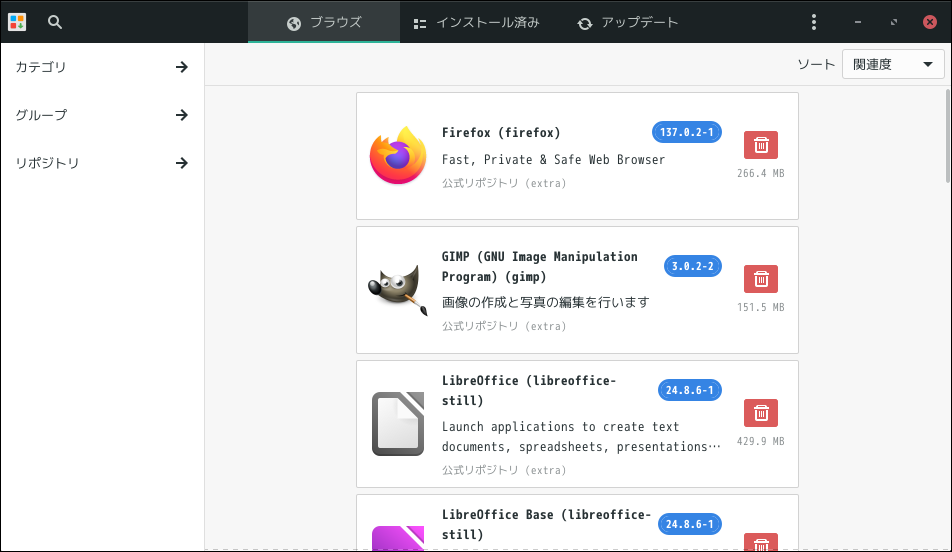Viewport: 952px width, 552px height.
Task: Click the software center logo icon
Action: 17,22
